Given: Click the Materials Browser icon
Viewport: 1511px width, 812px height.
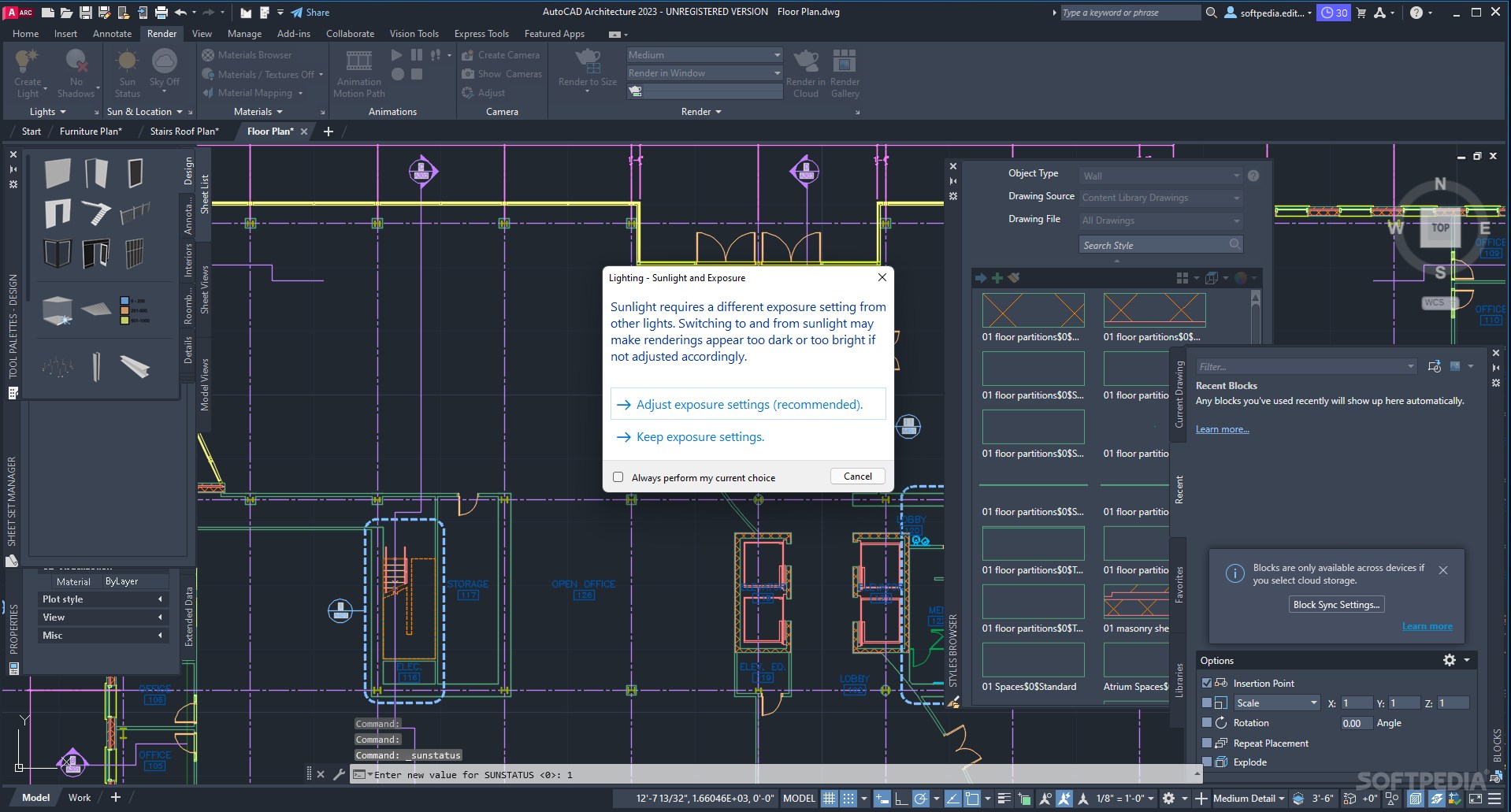Looking at the screenshot, I should [208, 55].
